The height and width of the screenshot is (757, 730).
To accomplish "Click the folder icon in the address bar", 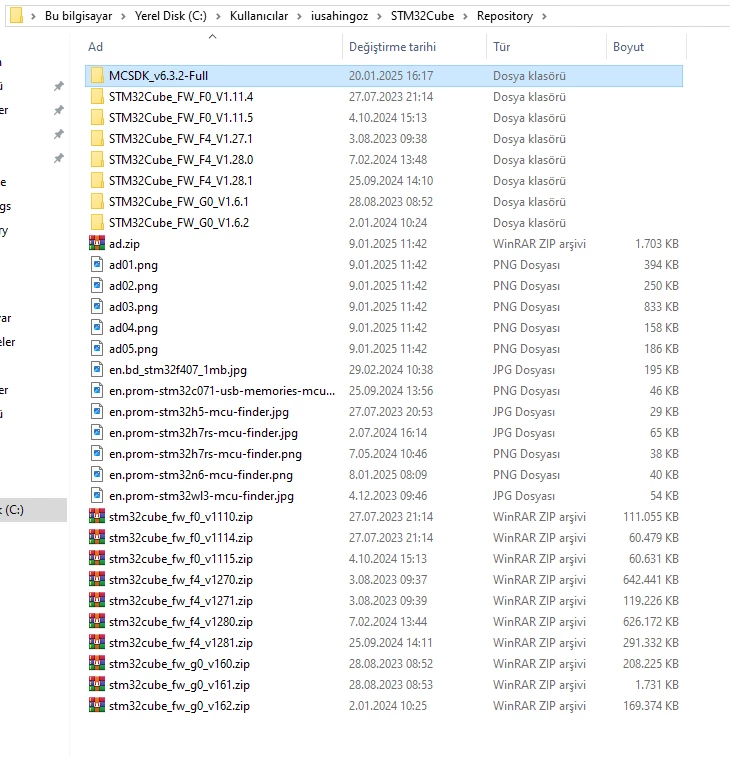I will click(16, 15).
